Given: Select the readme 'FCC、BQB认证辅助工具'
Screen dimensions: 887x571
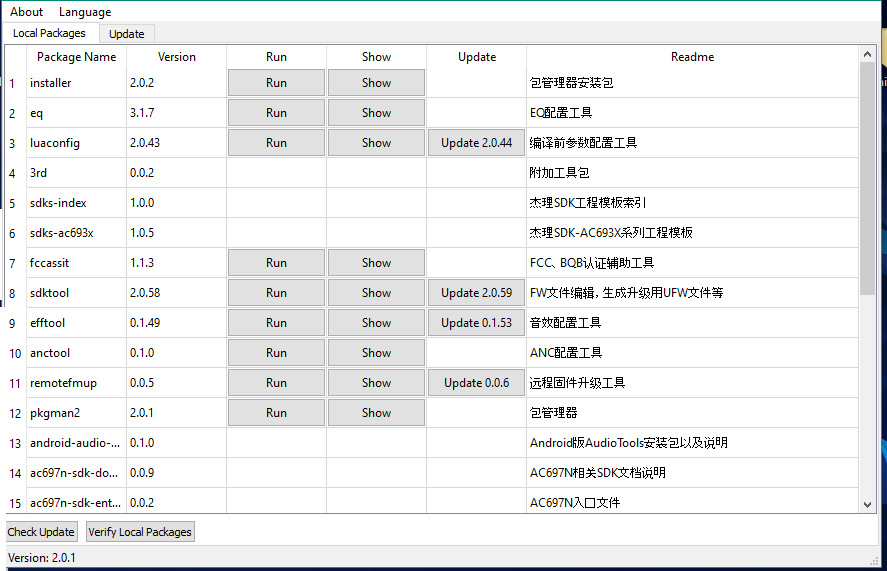Looking at the screenshot, I should [x=692, y=263].
